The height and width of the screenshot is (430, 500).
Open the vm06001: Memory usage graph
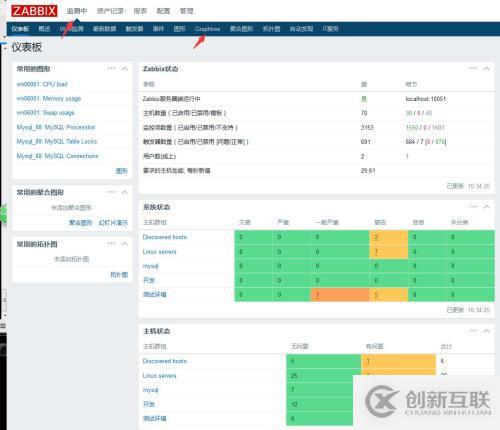(49, 99)
